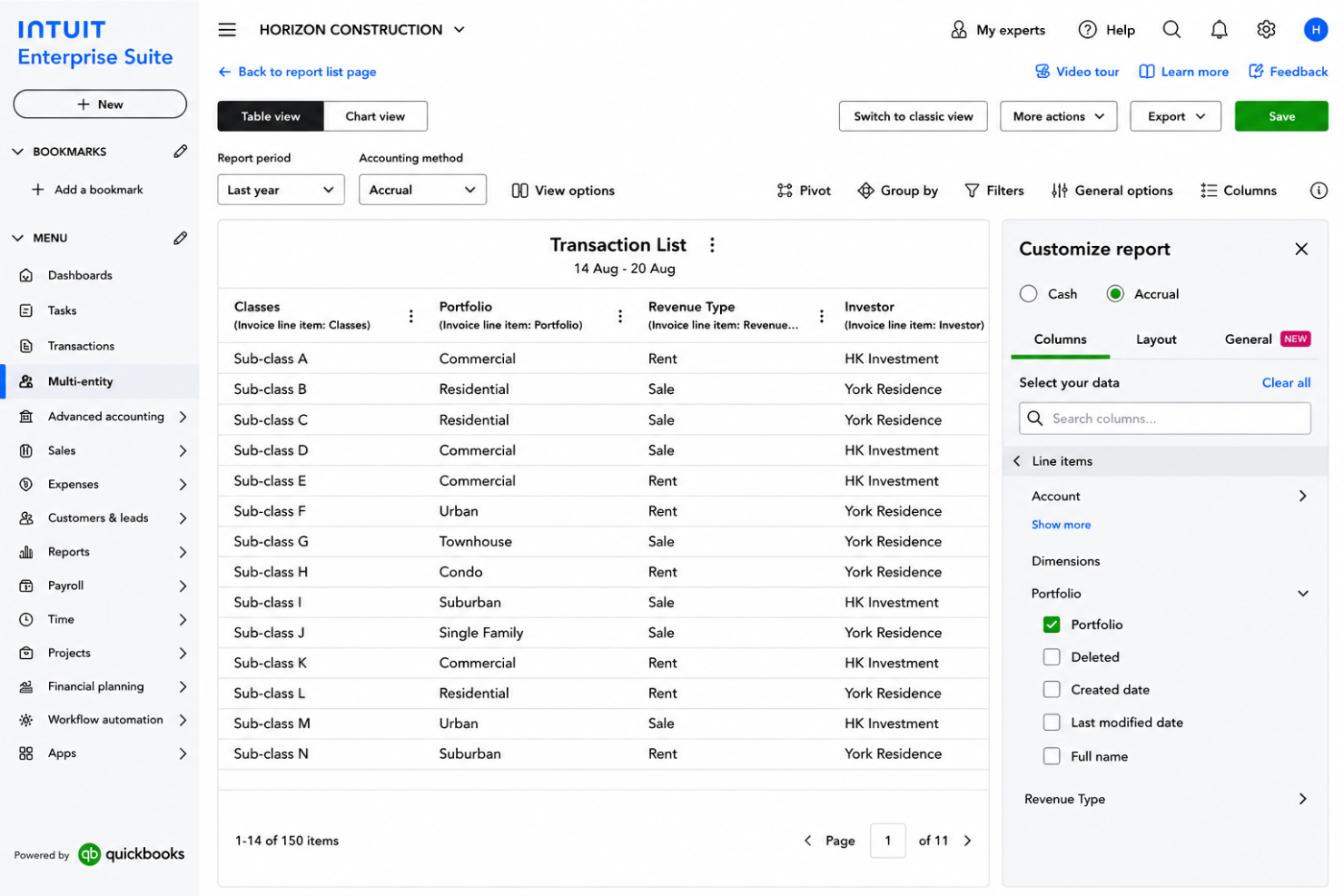This screenshot has width=1344, height=896.
Task: Open the Horizon Construction company switcher
Action: coord(361,30)
